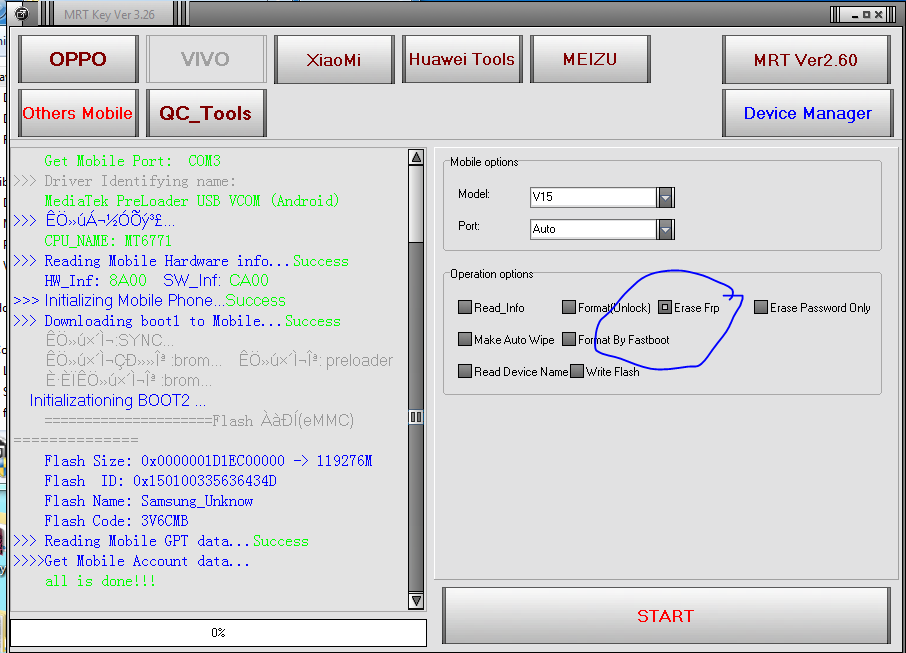Click 'Get Mobile Port: COM3' log line
Viewport: 906px width, 653px height.
(132, 161)
